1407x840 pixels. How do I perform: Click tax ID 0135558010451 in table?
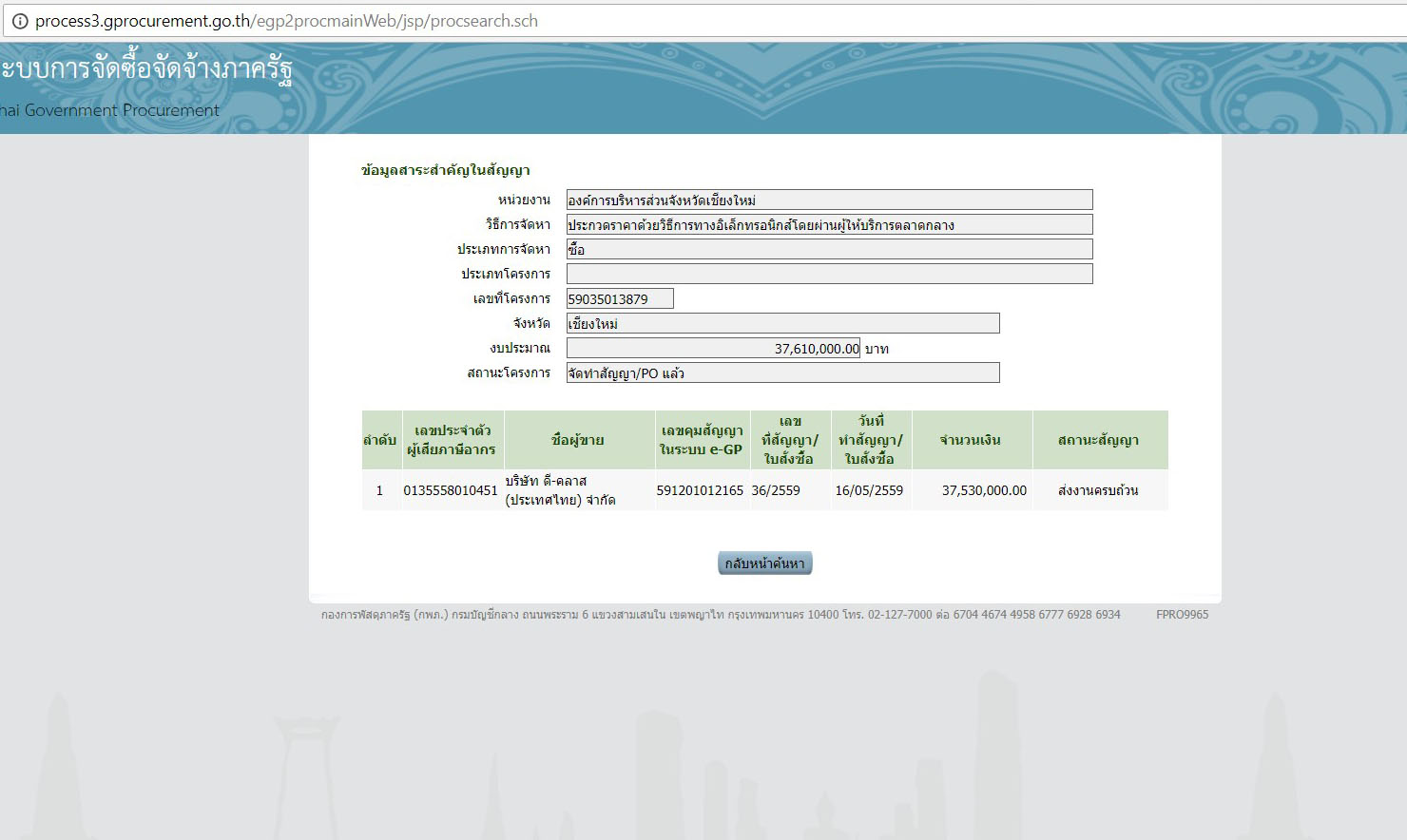pyautogui.click(x=451, y=490)
